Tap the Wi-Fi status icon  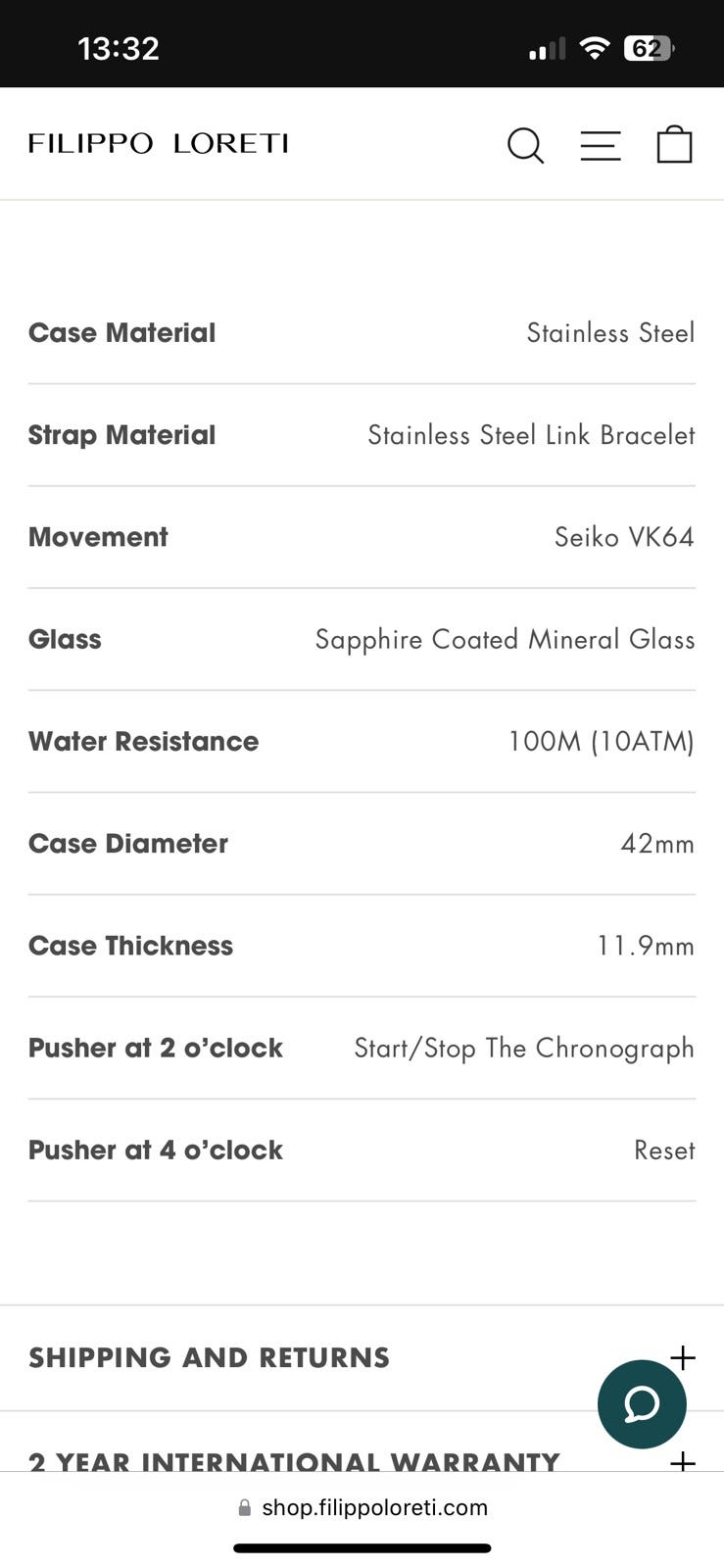pos(594,48)
